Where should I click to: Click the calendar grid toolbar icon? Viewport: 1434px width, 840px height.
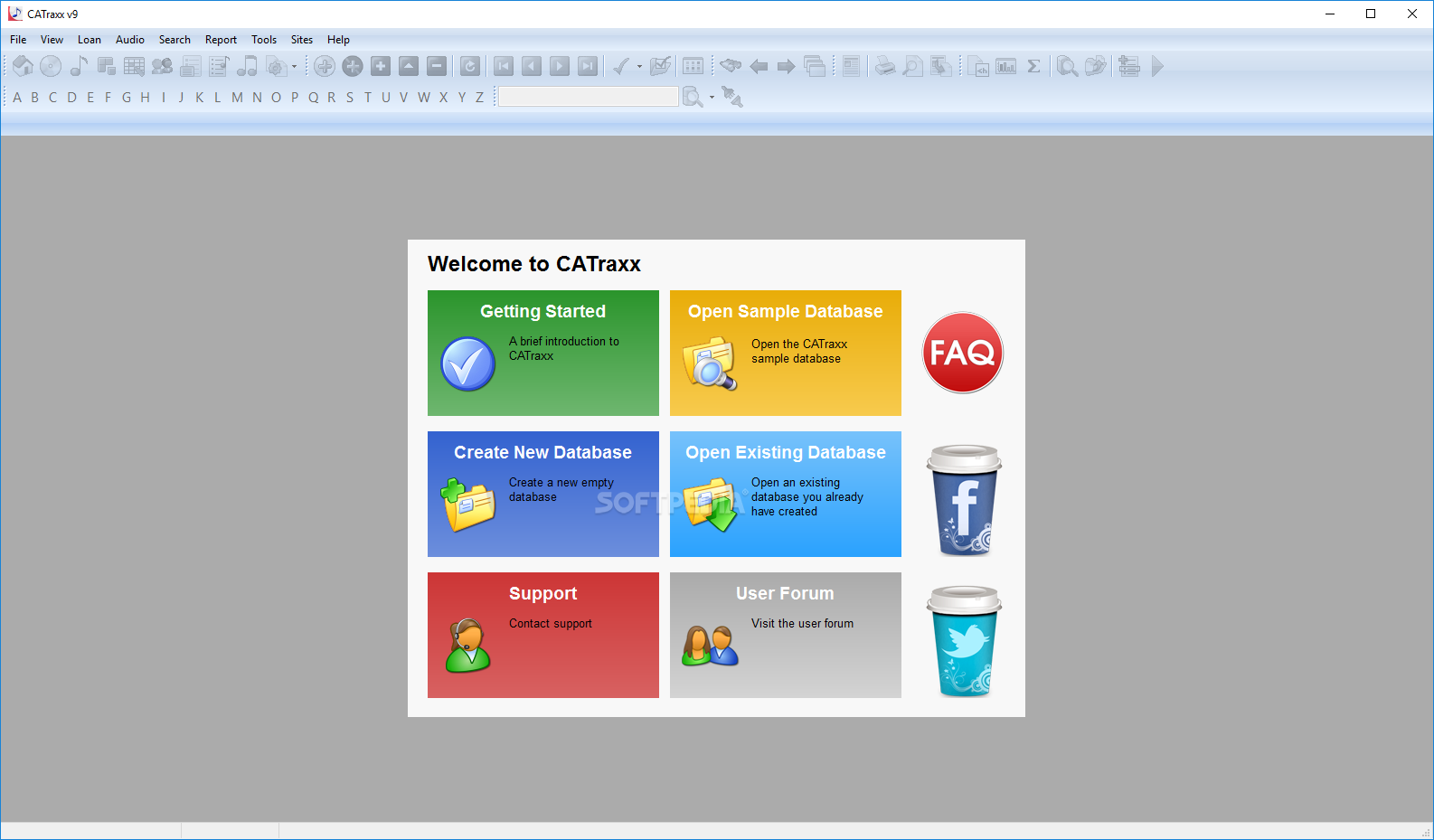pyautogui.click(x=693, y=66)
